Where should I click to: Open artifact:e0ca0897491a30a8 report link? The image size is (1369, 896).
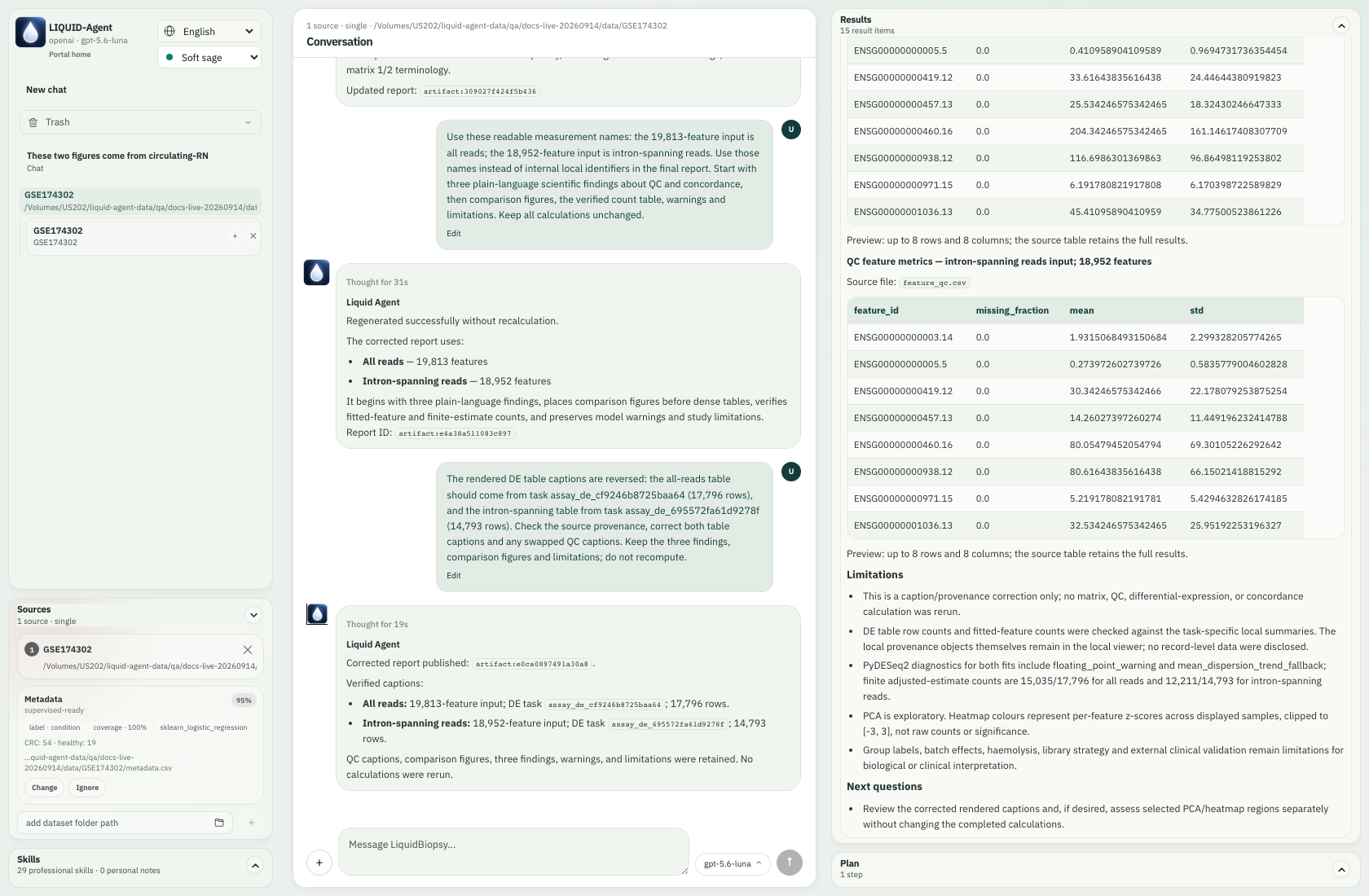tap(532, 664)
